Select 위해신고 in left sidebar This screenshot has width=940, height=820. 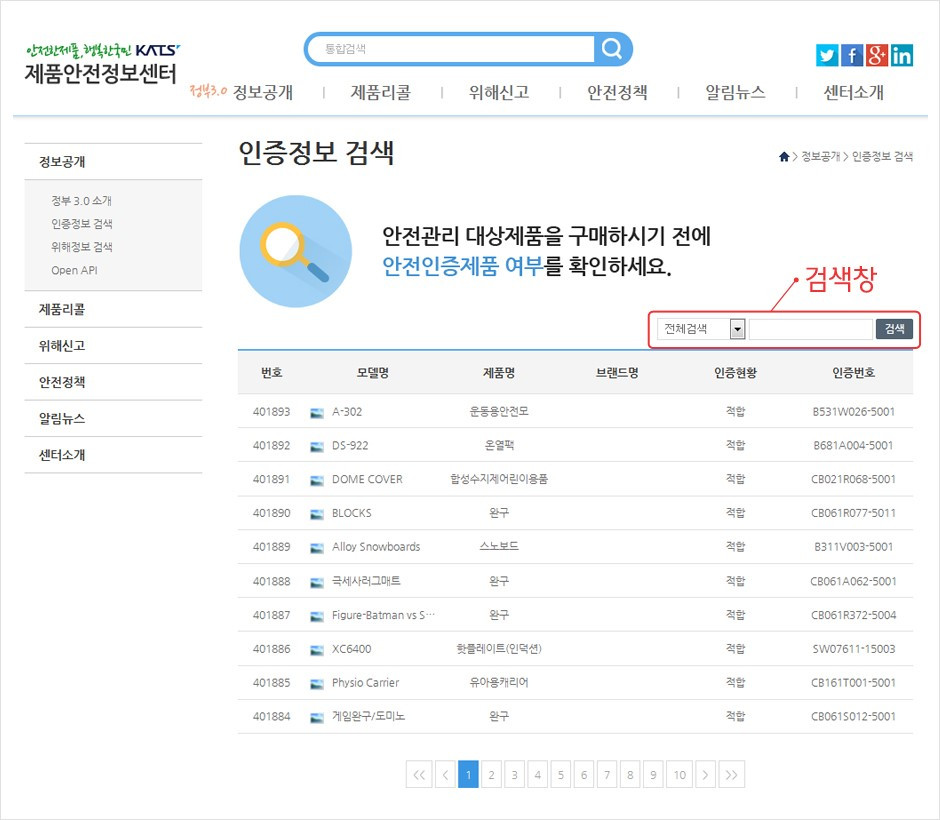tap(62, 345)
